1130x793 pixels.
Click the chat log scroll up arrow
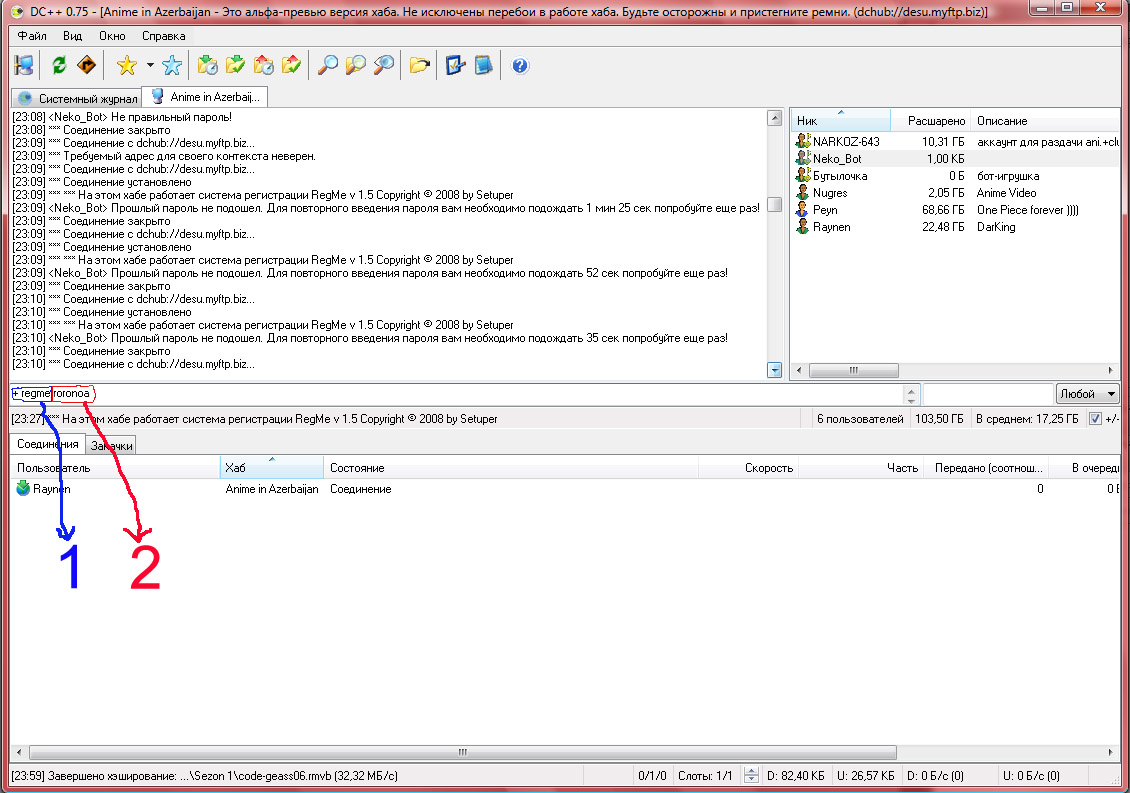pos(775,118)
